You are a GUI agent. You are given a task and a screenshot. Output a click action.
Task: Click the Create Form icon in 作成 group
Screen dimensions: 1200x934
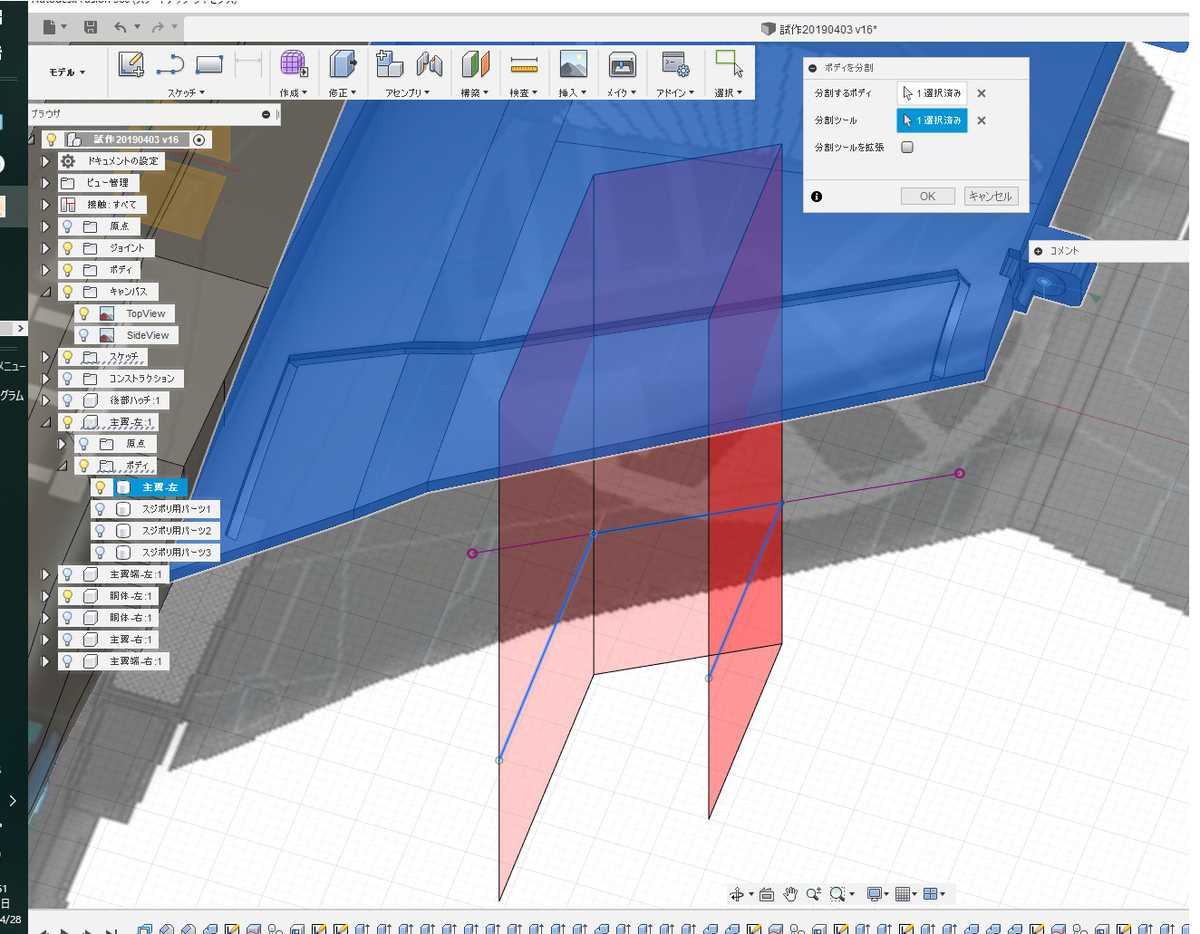pyautogui.click(x=293, y=65)
